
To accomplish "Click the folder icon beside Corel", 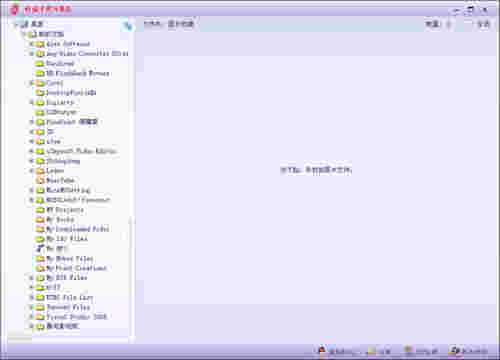I will [40, 83].
